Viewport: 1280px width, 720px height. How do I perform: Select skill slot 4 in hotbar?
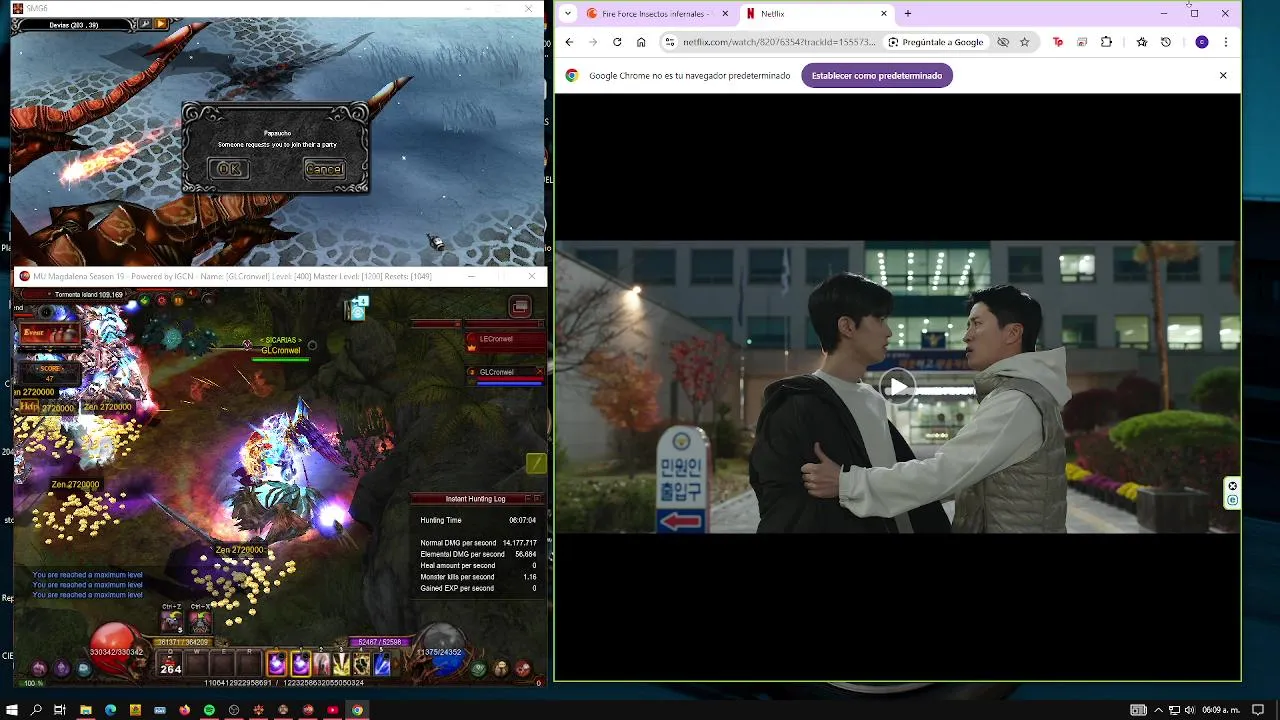coord(362,664)
